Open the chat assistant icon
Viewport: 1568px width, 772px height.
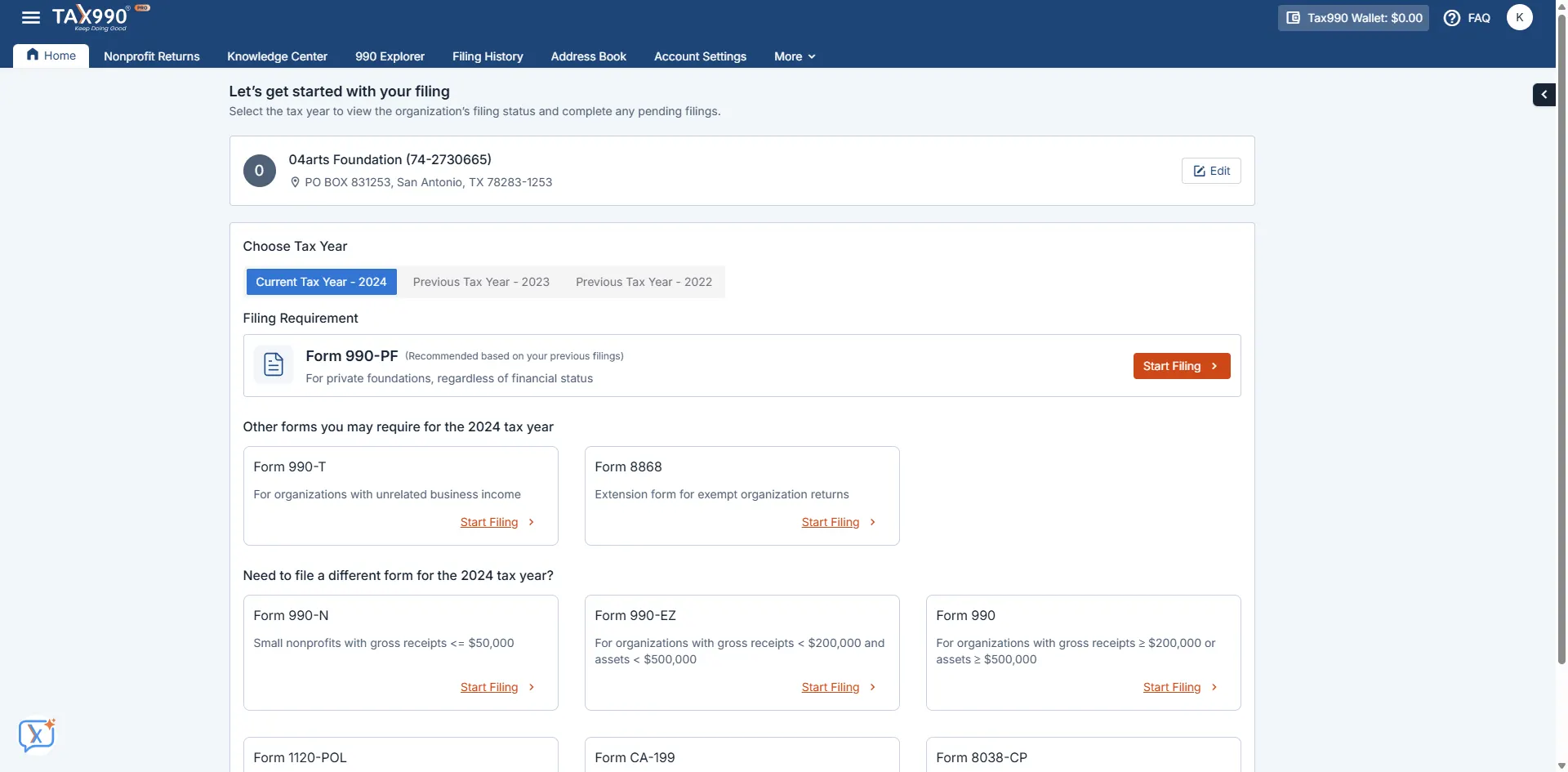point(37,735)
